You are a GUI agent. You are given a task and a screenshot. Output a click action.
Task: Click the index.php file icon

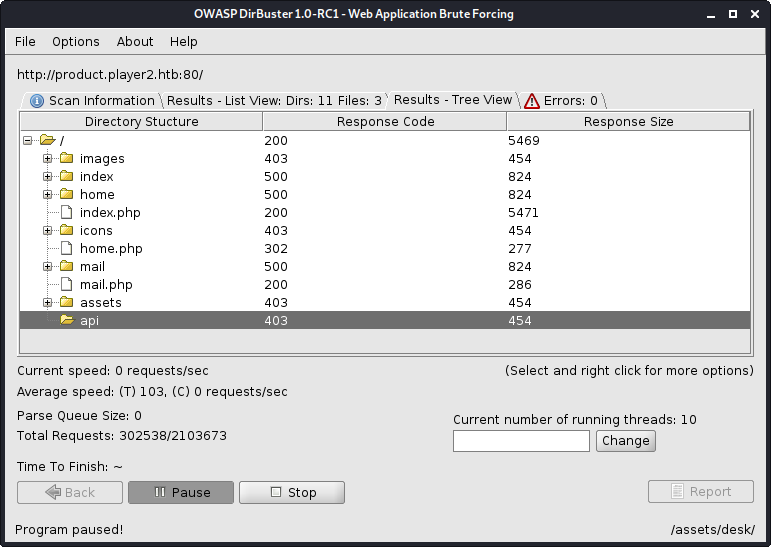pyautogui.click(x=67, y=212)
